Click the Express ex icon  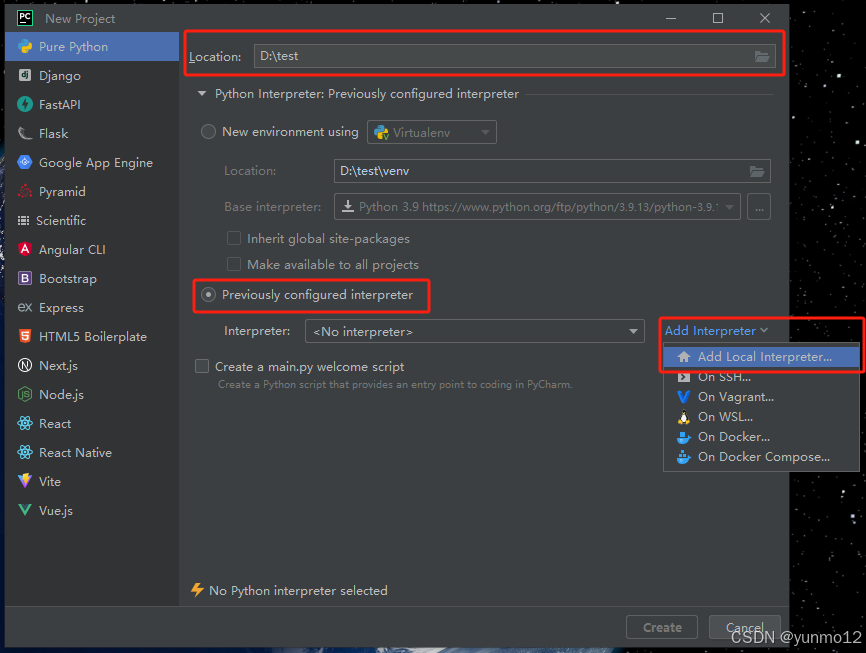coord(25,307)
